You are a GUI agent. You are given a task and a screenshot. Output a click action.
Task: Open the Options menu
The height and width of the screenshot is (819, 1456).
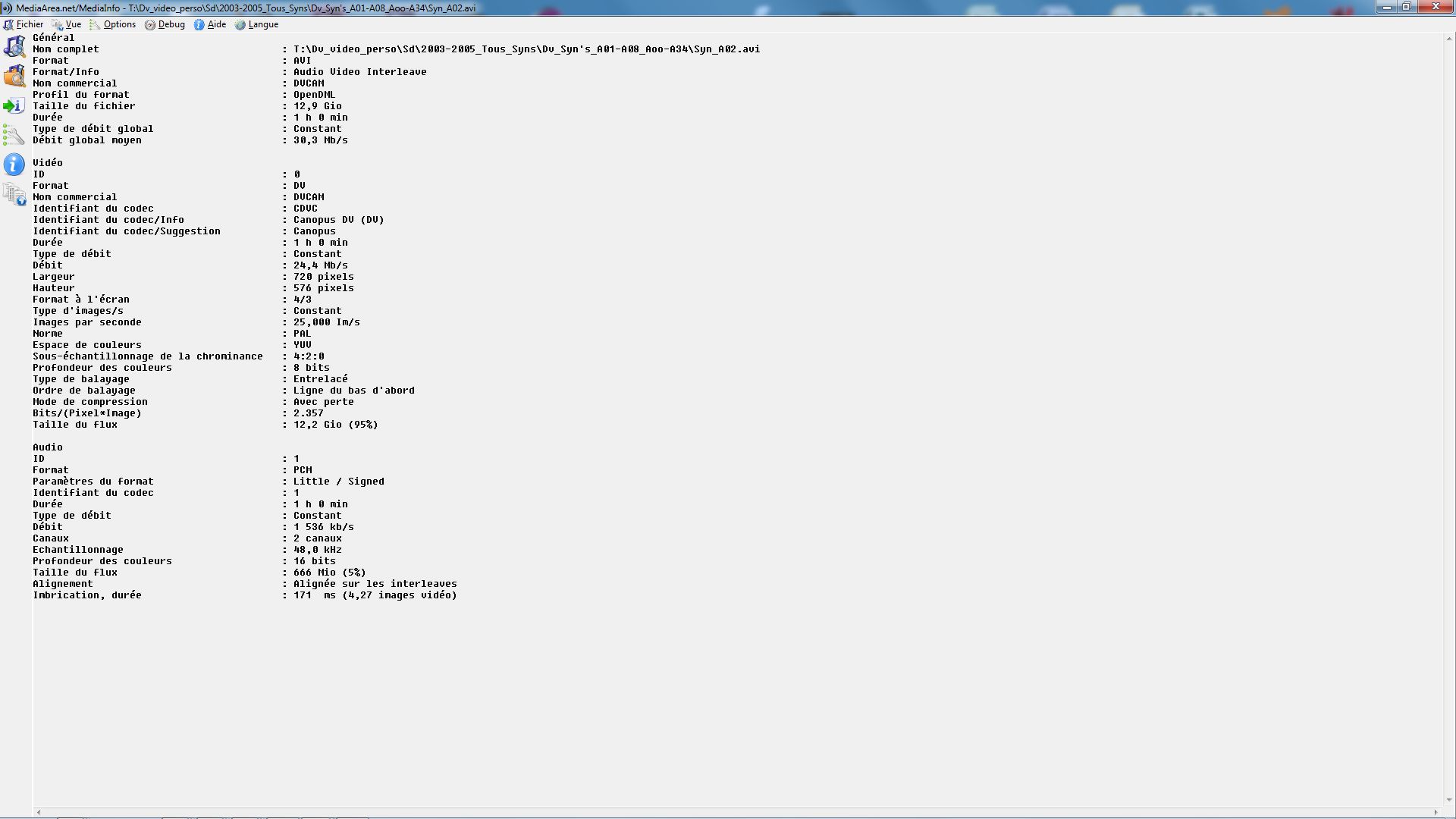coord(113,24)
